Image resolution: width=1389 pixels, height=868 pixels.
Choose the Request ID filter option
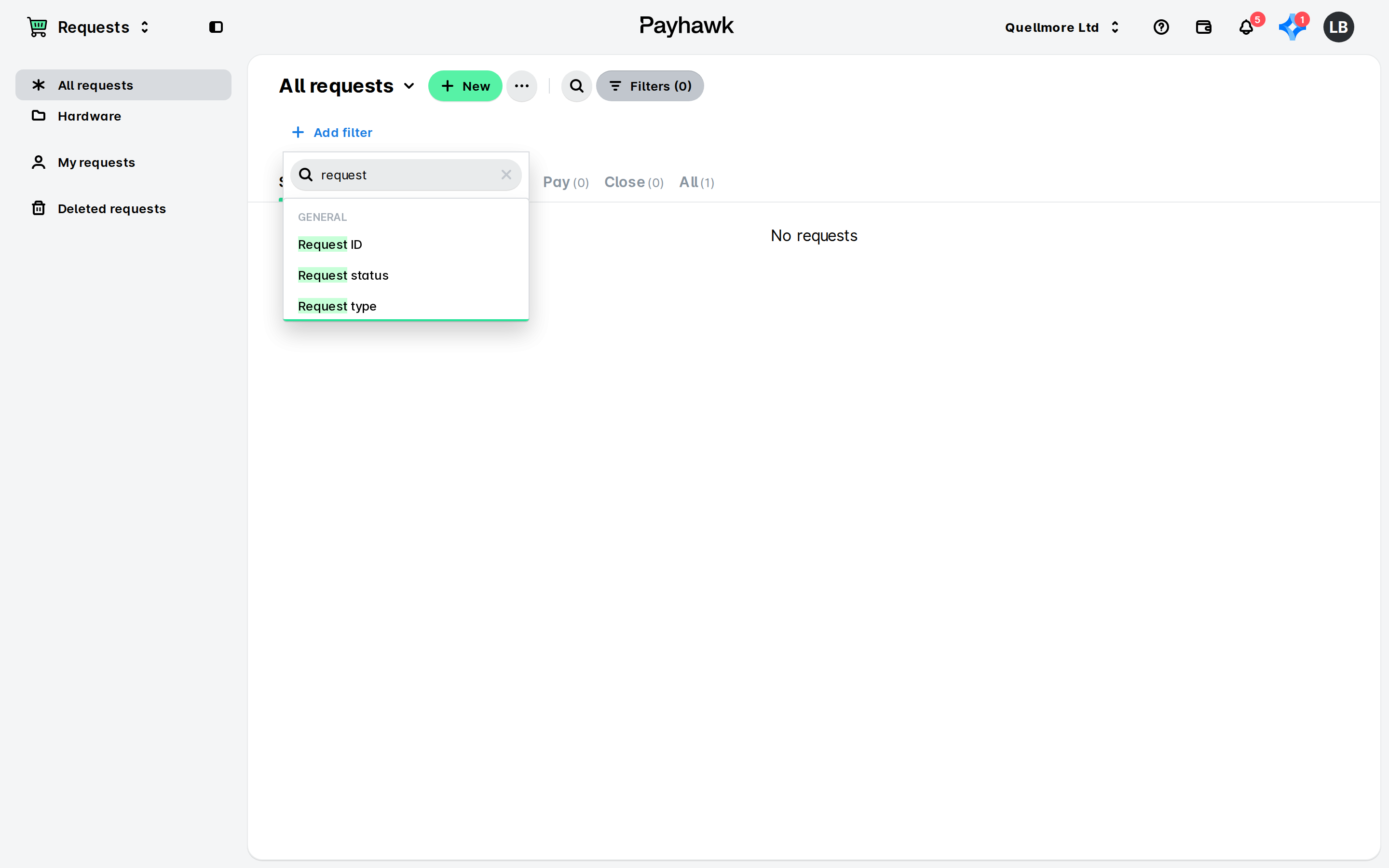(x=406, y=244)
